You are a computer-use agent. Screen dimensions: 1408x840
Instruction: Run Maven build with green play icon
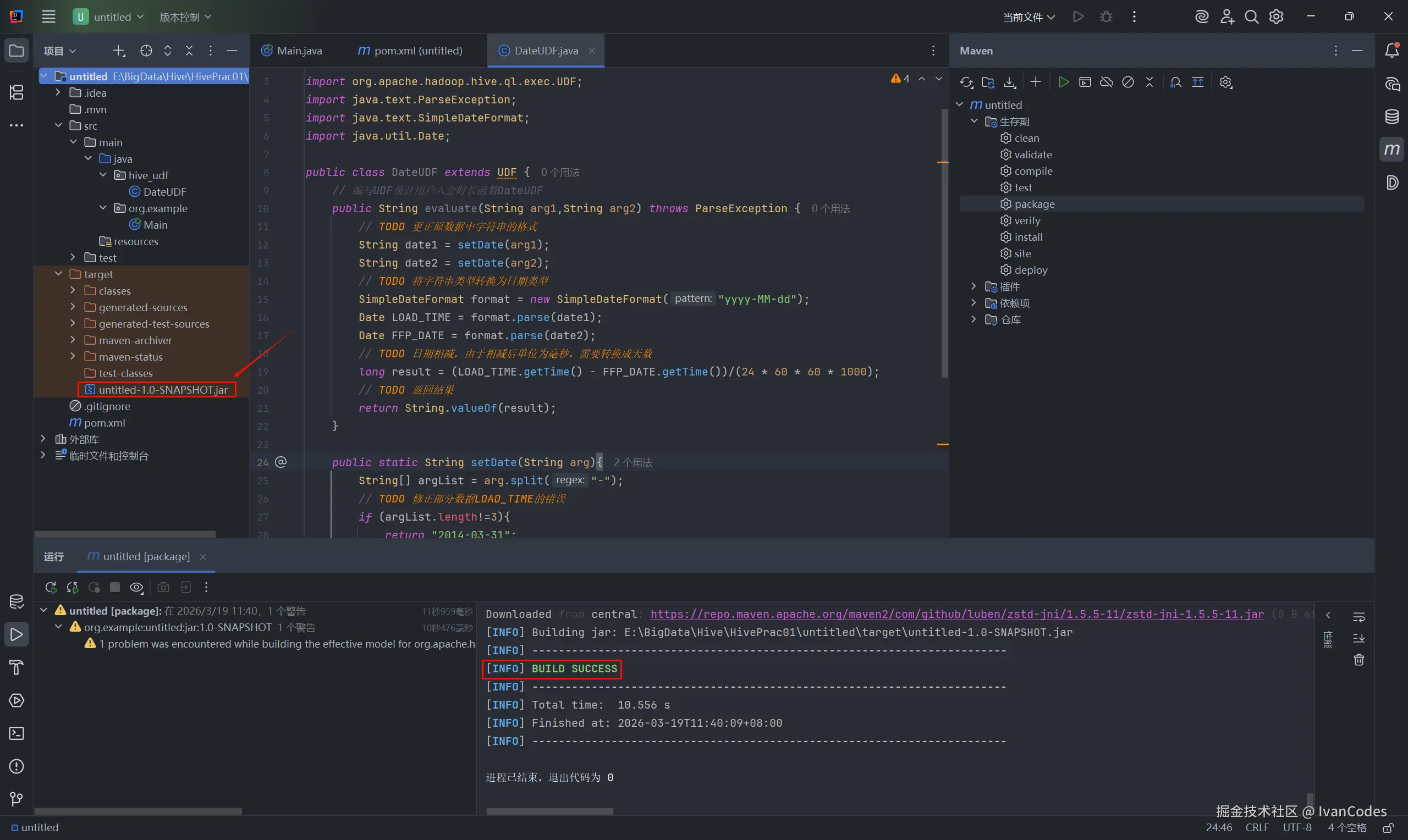pos(1063,82)
